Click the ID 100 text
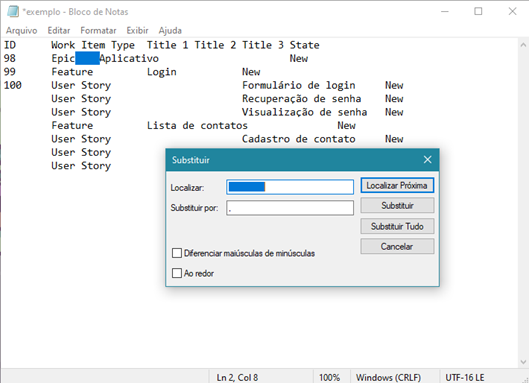This screenshot has width=529, height=383. point(13,85)
